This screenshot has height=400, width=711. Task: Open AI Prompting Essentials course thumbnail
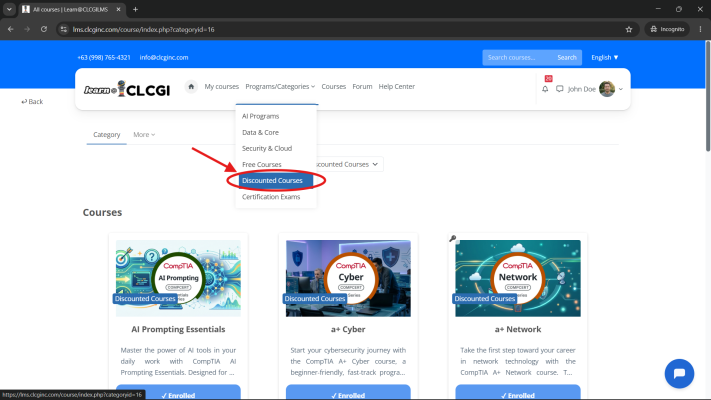tap(178, 278)
